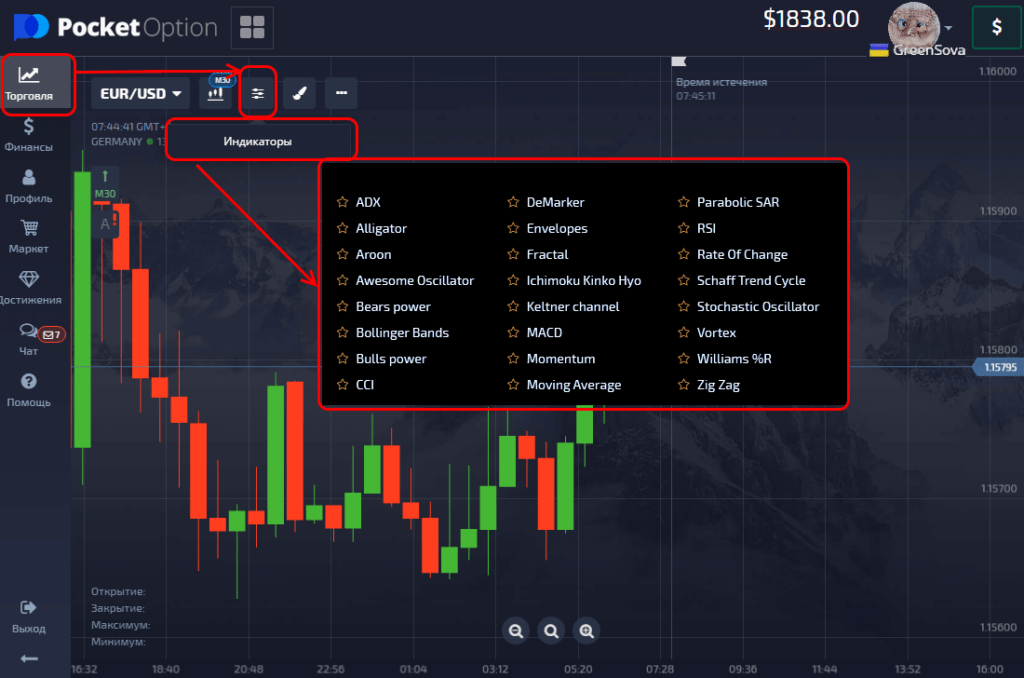Open the account dropdown arrow near avatar

948,27
